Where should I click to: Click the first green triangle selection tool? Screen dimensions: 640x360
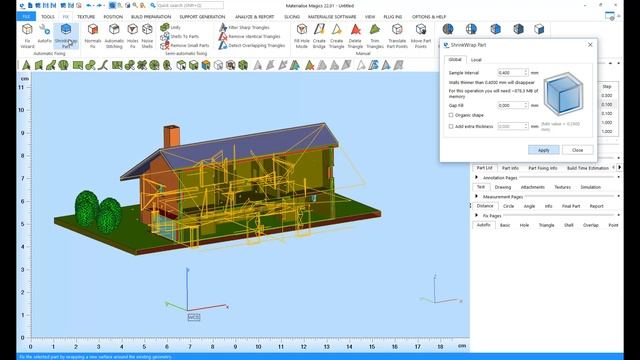(27, 65)
